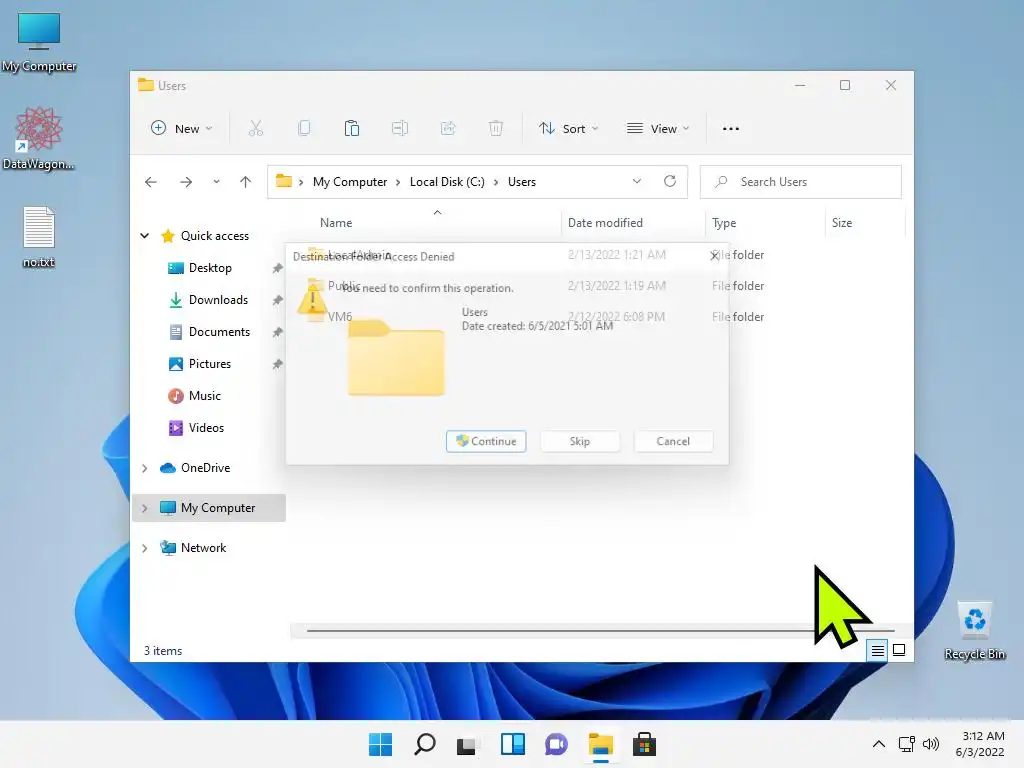The height and width of the screenshot is (768, 1024).
Task: Go forward with the right arrow
Action: [x=186, y=182]
